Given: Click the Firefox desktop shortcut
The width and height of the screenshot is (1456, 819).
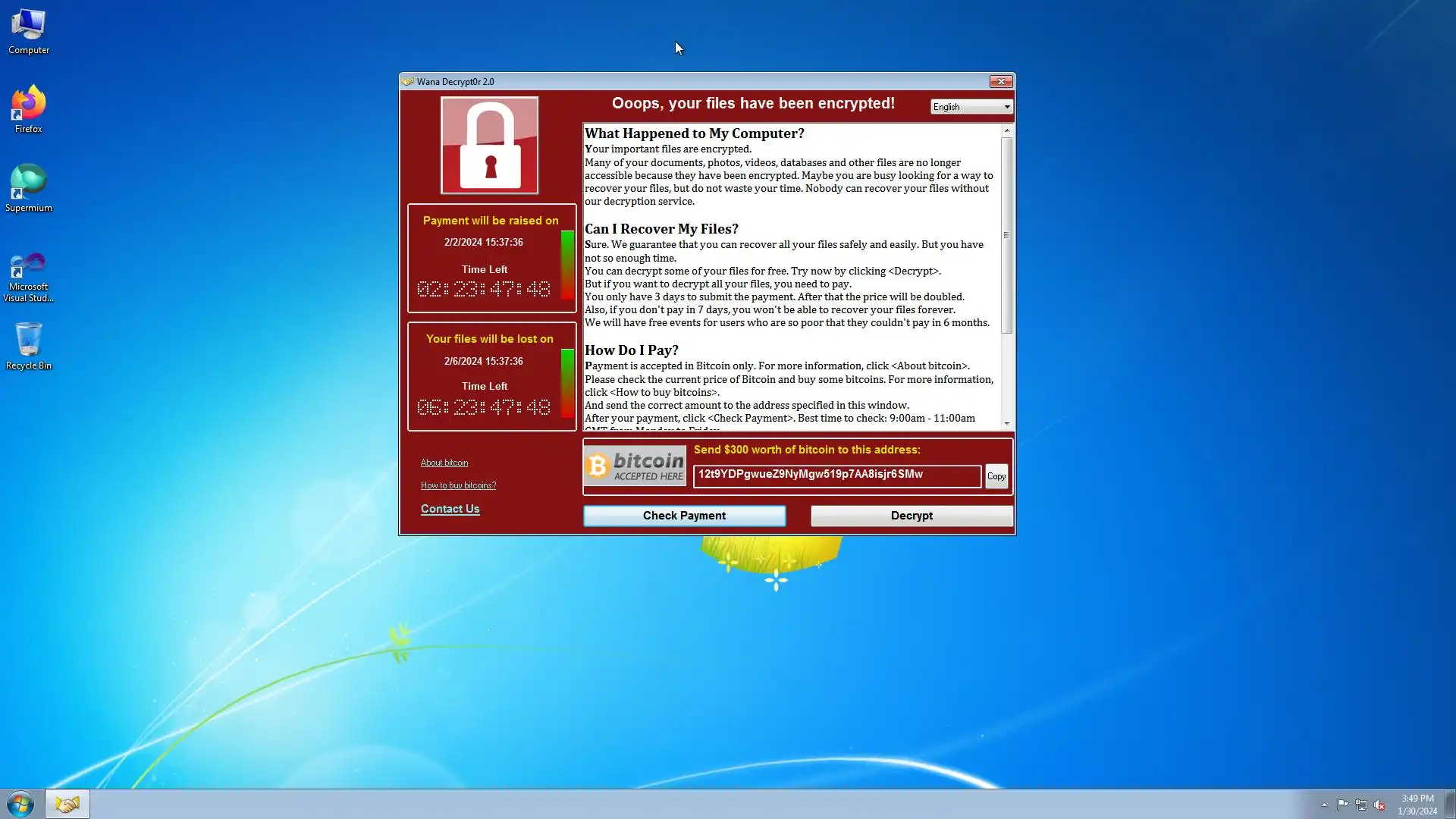Looking at the screenshot, I should click(x=29, y=109).
